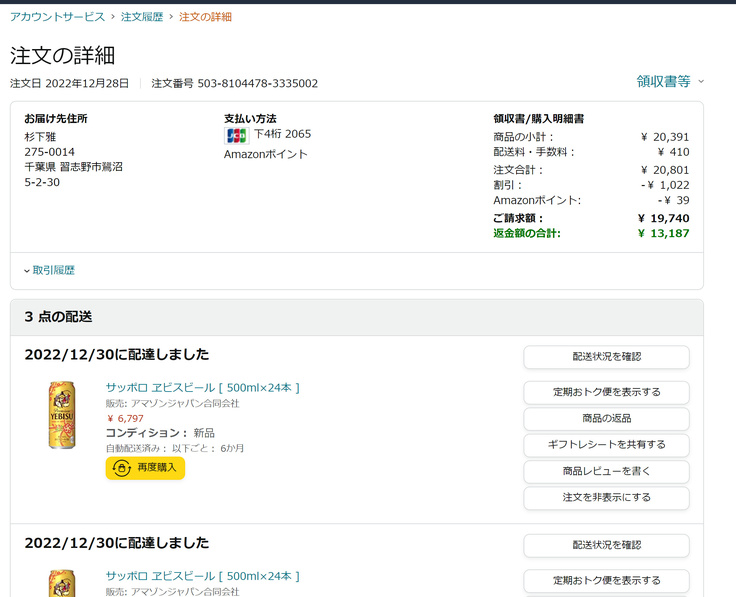Screen dimensions: 736x597
Task: Open 注文履歴 breadcrumb link
Action: pyautogui.click(x=144, y=17)
